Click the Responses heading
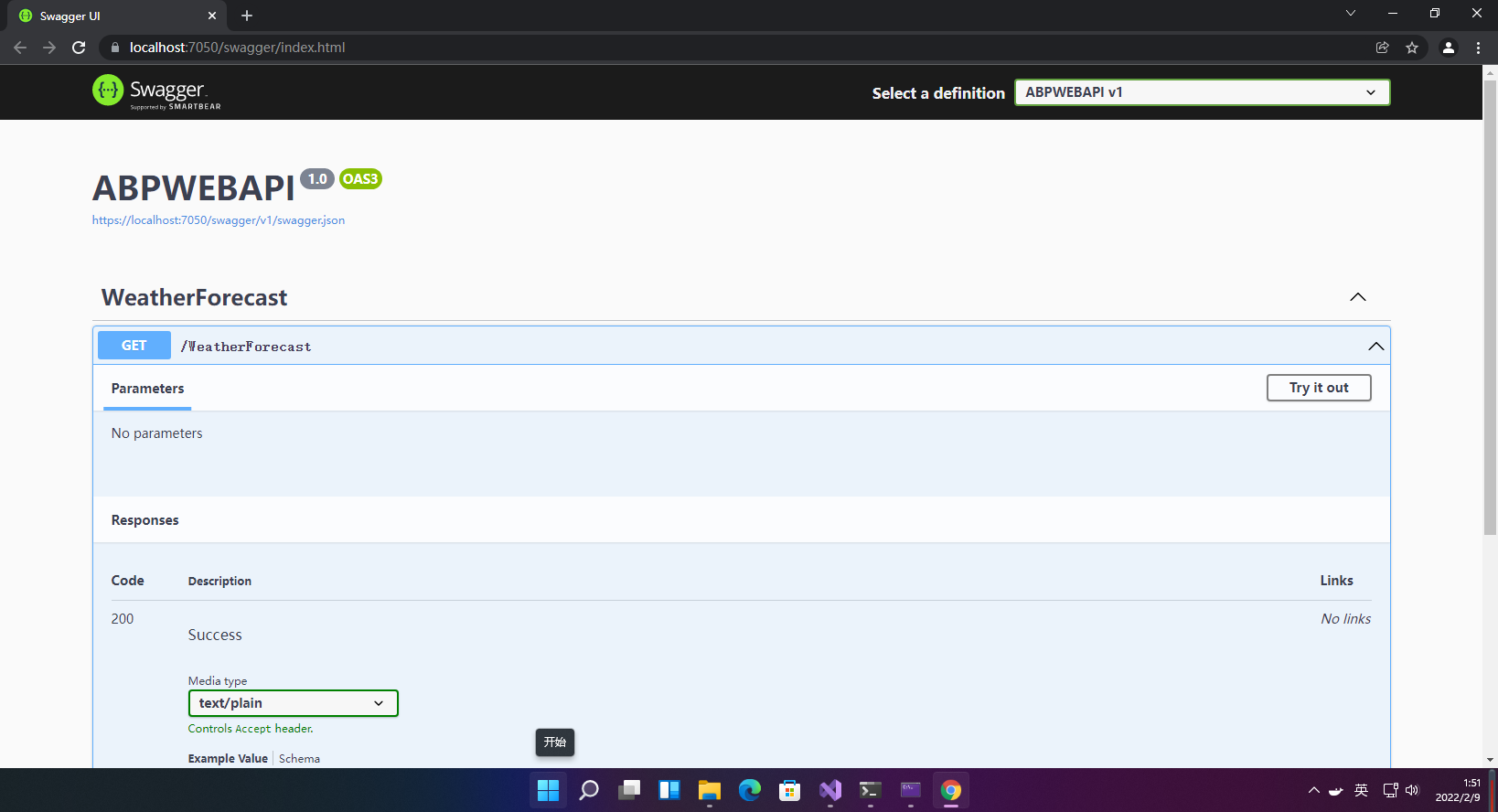This screenshot has height=812, width=1498. [x=145, y=520]
